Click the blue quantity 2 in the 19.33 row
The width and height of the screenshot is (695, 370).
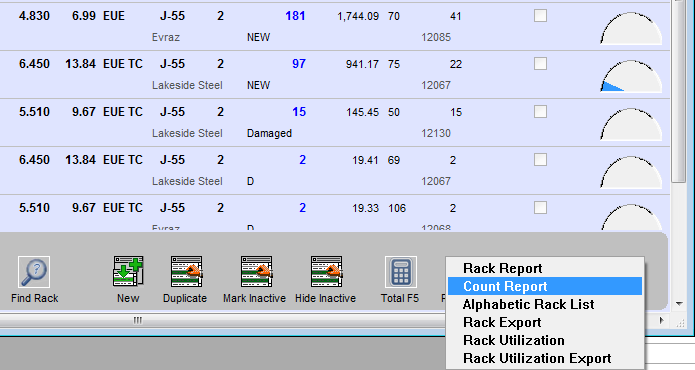(x=302, y=208)
